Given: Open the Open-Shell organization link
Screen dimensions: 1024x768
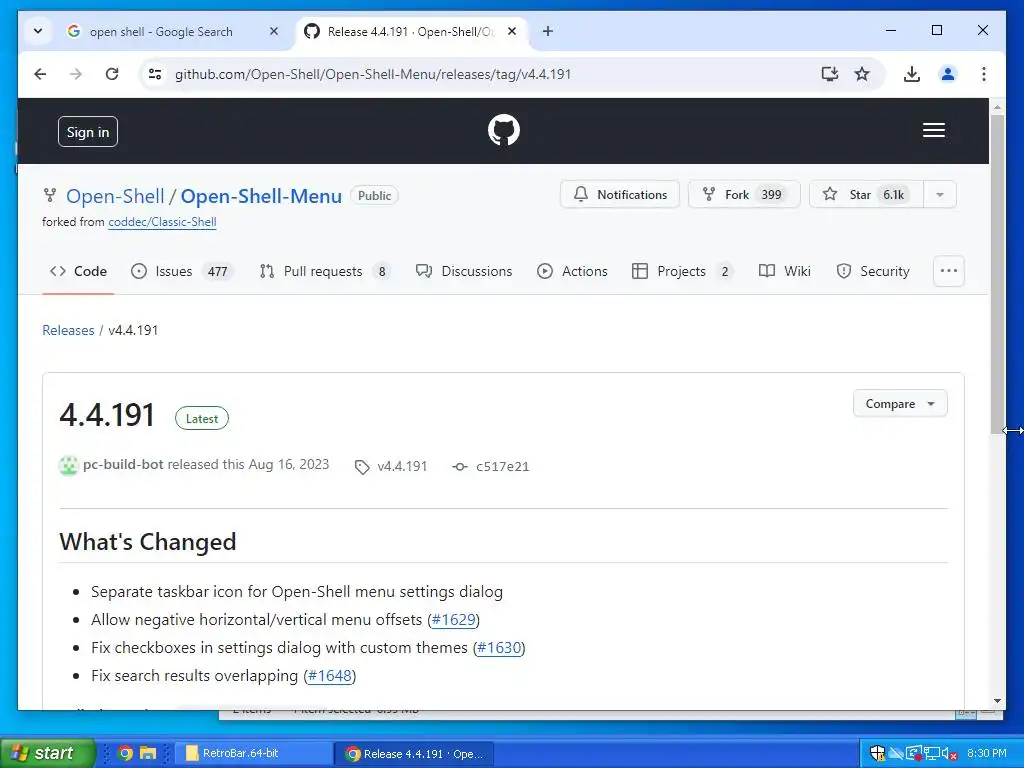Looking at the screenshot, I should tap(115, 196).
